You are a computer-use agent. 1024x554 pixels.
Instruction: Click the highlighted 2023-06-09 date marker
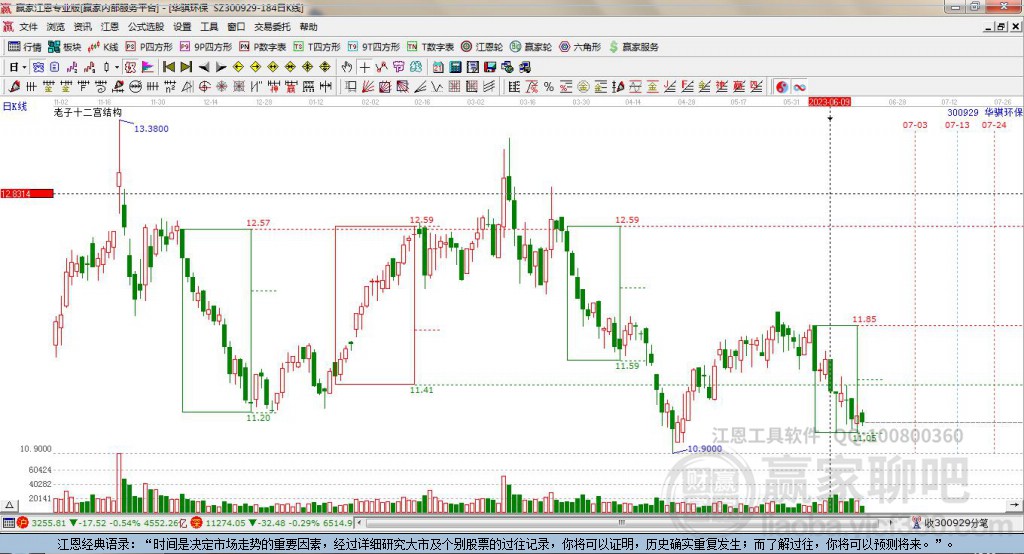[829, 102]
